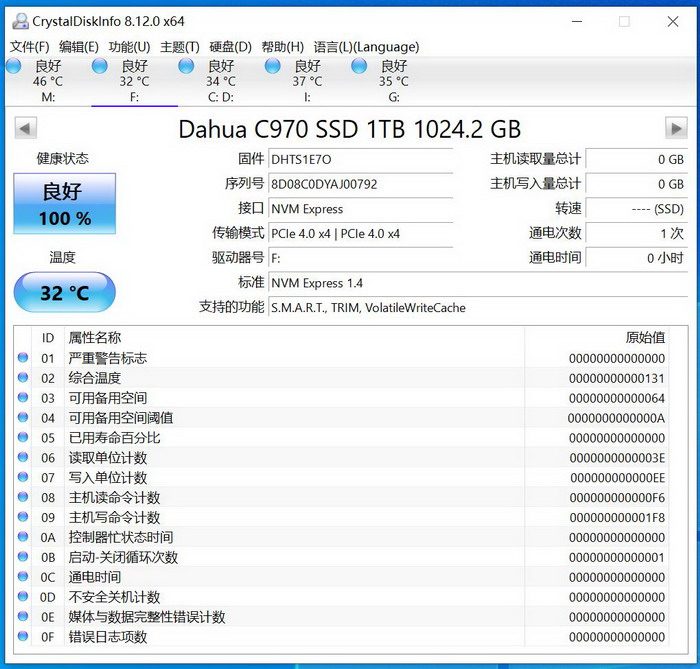This screenshot has height=669, width=700.
Task: Click the serial number field
Action: [x=359, y=184]
